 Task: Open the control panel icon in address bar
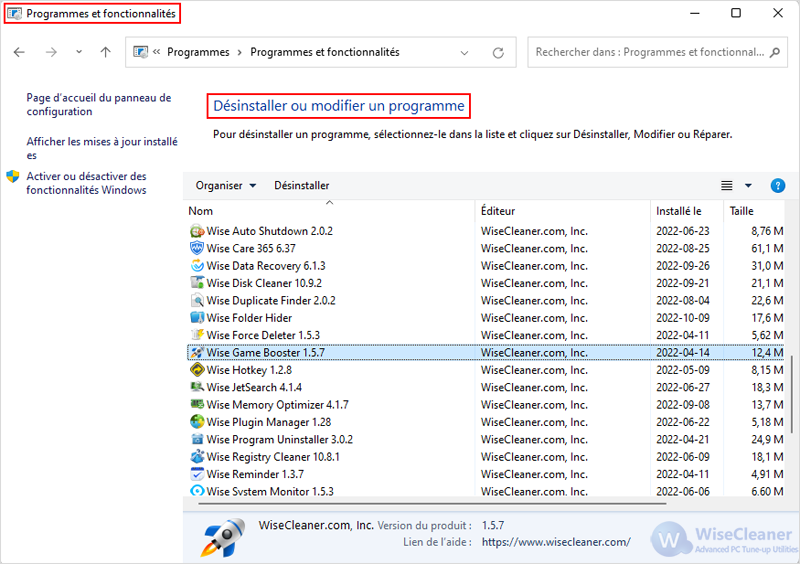point(140,52)
